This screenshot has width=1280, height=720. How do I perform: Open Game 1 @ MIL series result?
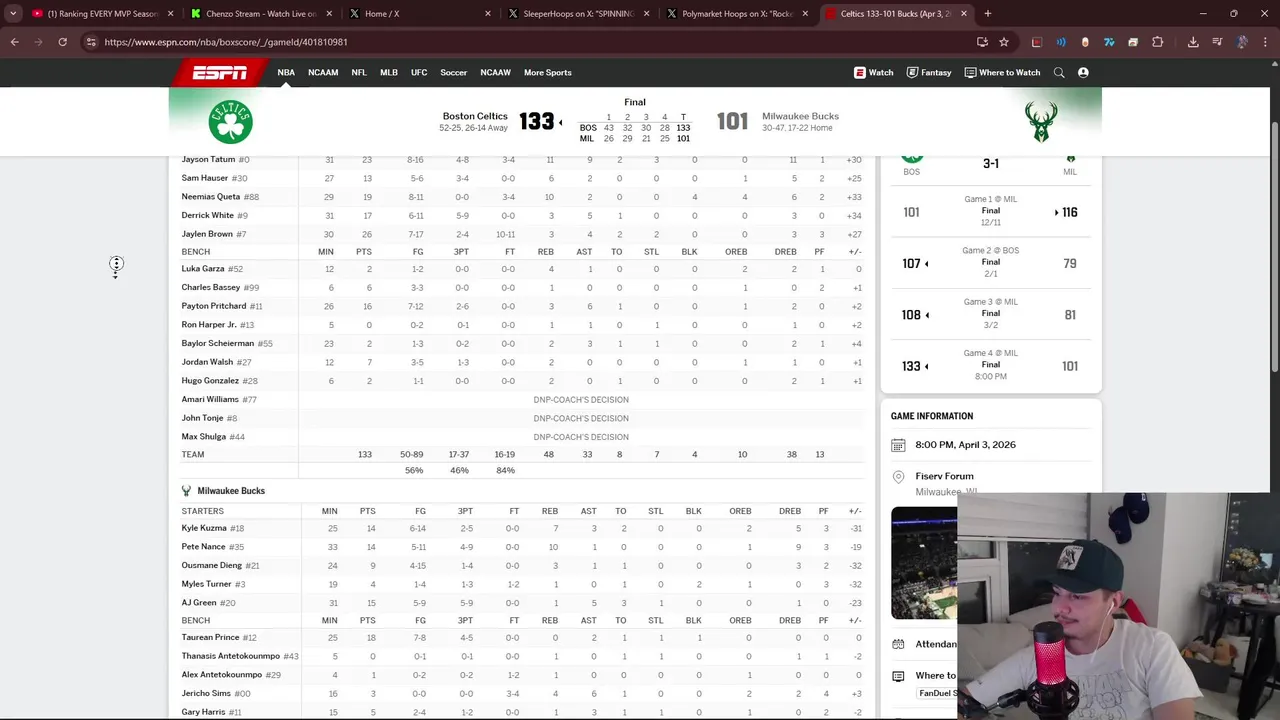coord(990,211)
